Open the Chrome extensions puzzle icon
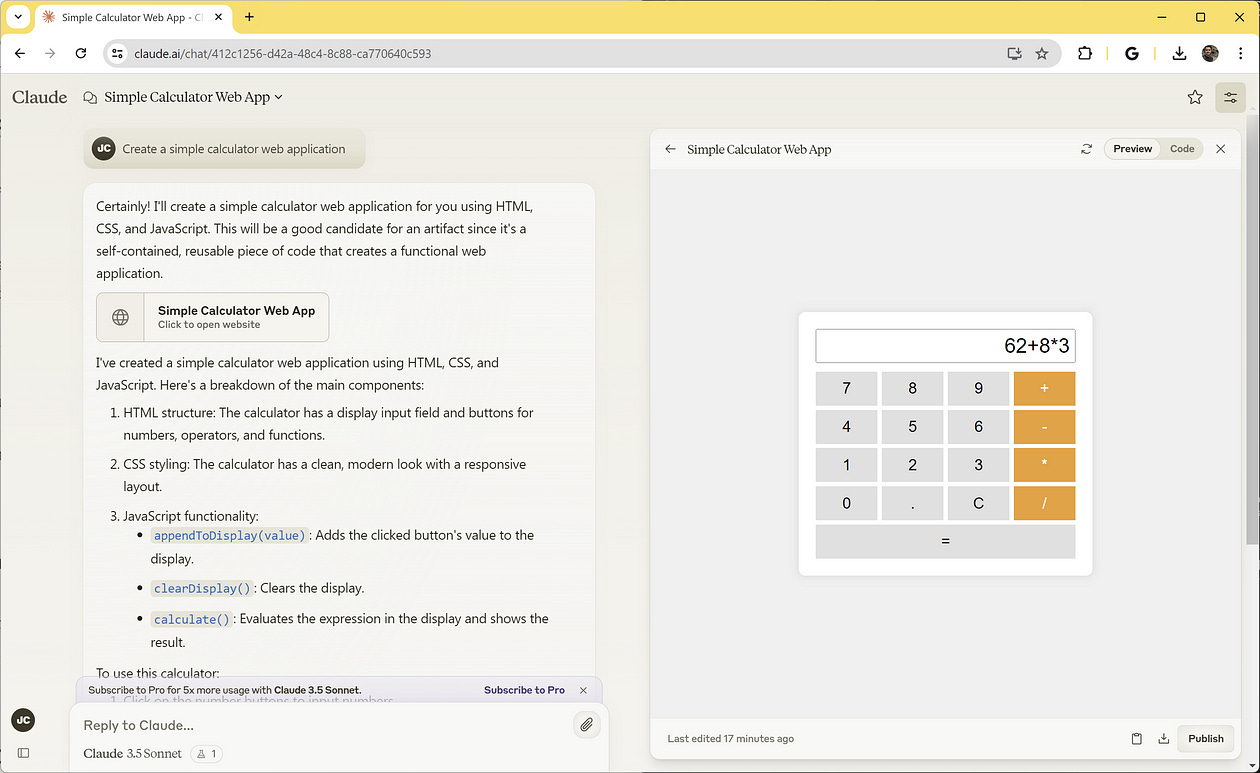This screenshot has width=1260, height=773. pos(1085,53)
